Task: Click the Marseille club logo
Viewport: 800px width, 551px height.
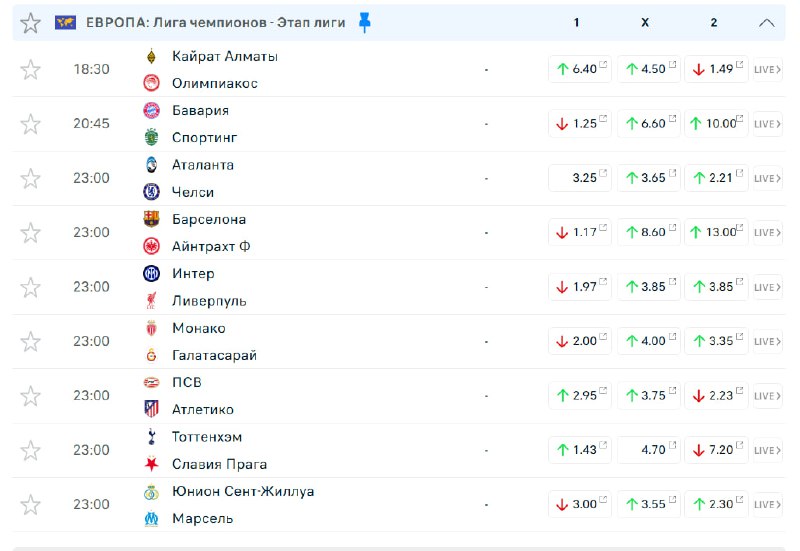Action: coord(152,519)
